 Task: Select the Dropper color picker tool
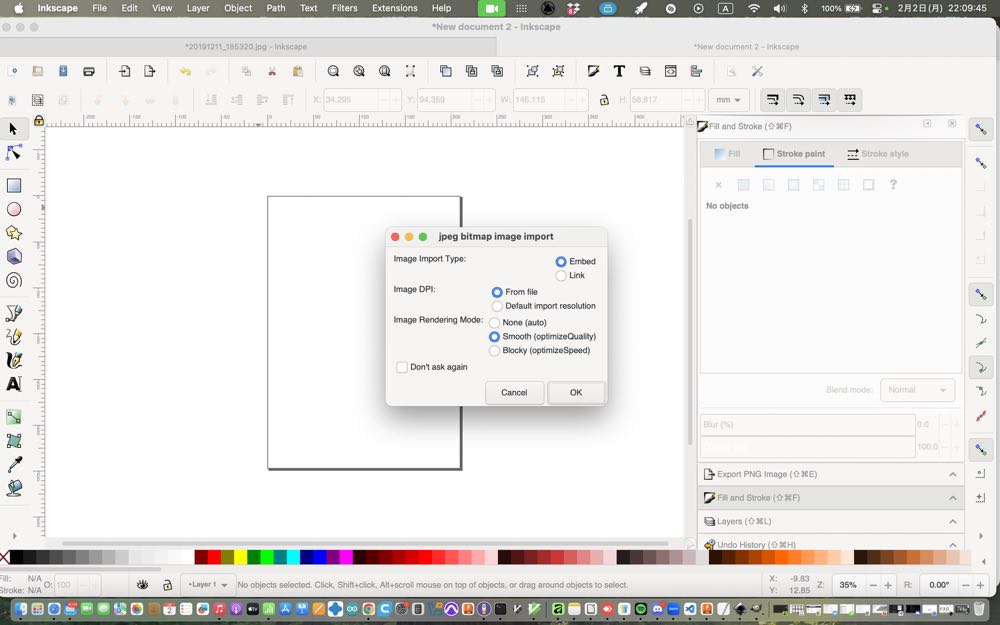click(13, 464)
